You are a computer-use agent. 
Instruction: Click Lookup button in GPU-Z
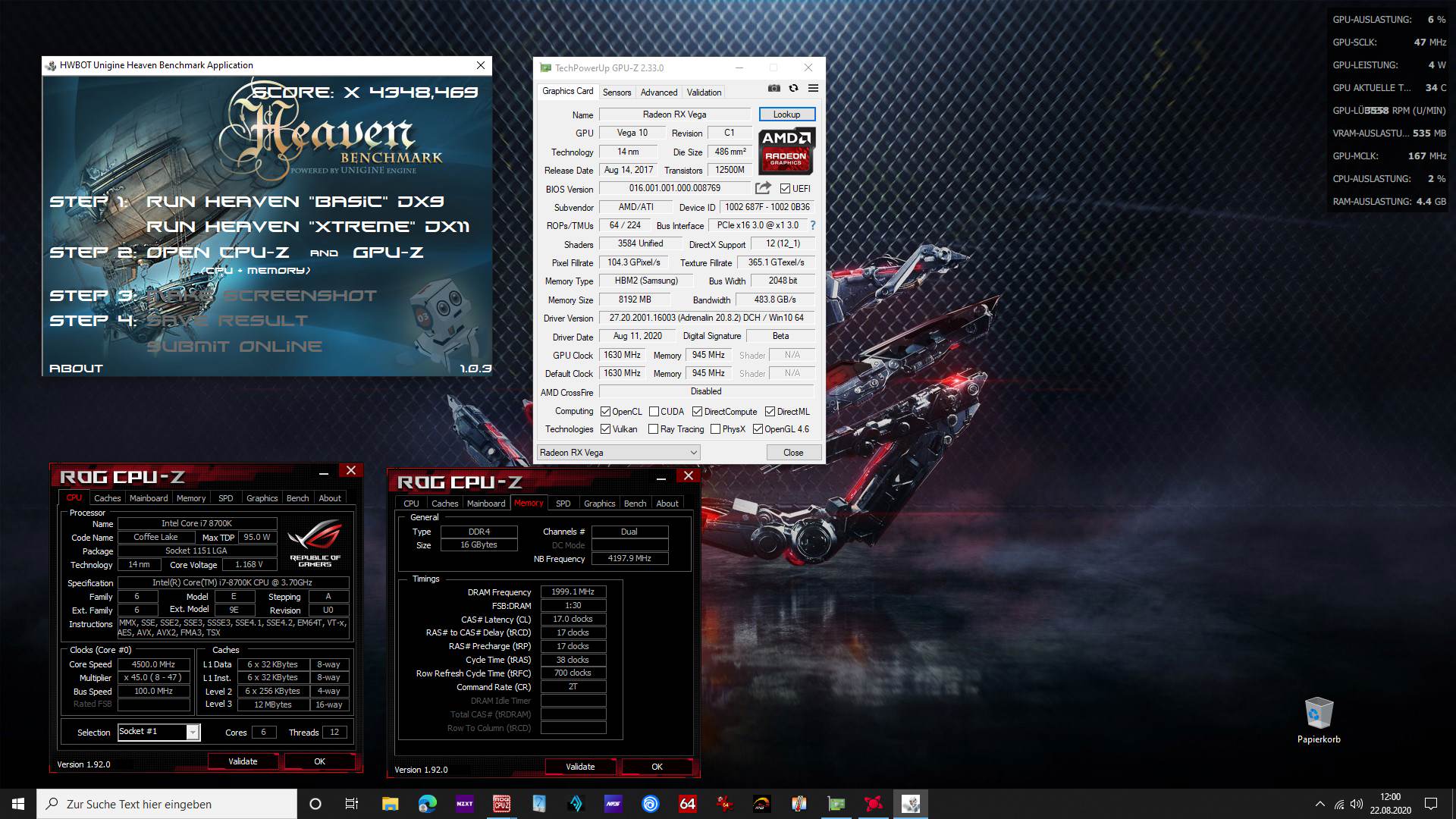point(787,115)
